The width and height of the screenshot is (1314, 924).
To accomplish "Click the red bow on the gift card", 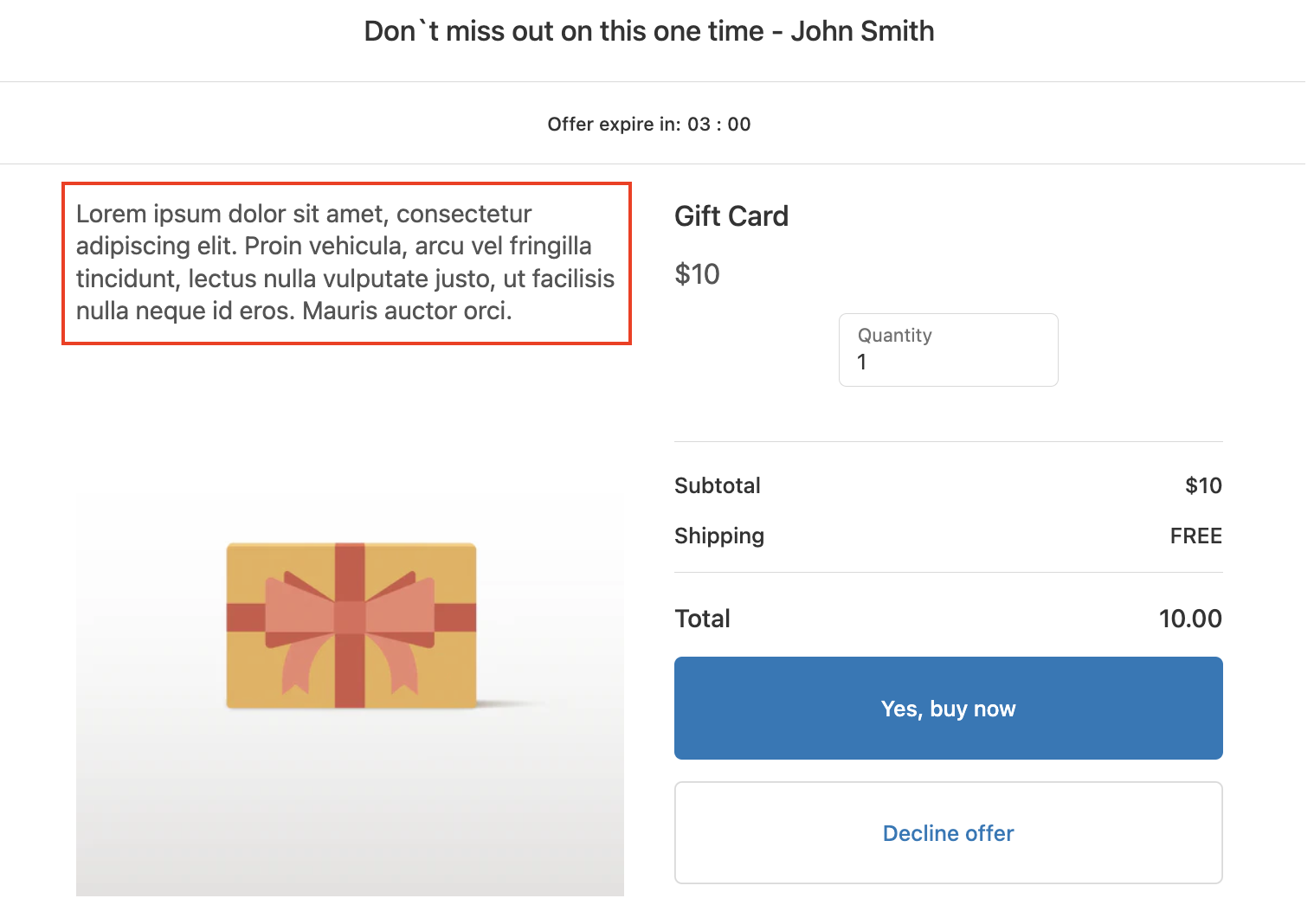I will point(350,616).
